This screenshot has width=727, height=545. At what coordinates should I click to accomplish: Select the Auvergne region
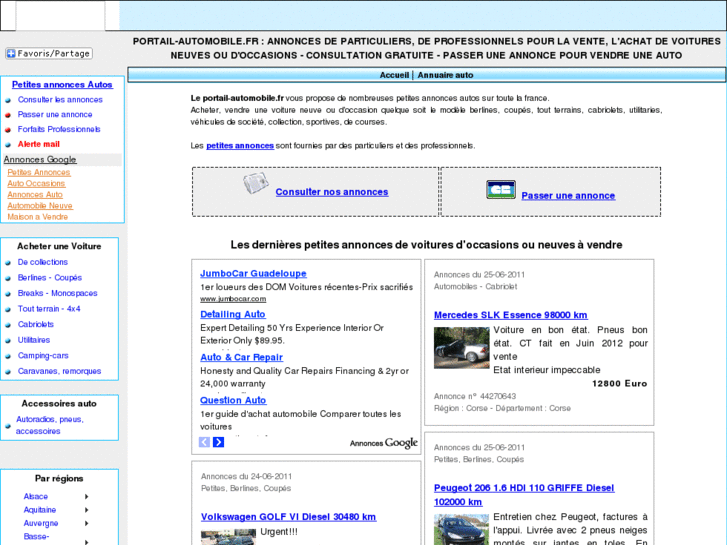(x=41, y=524)
